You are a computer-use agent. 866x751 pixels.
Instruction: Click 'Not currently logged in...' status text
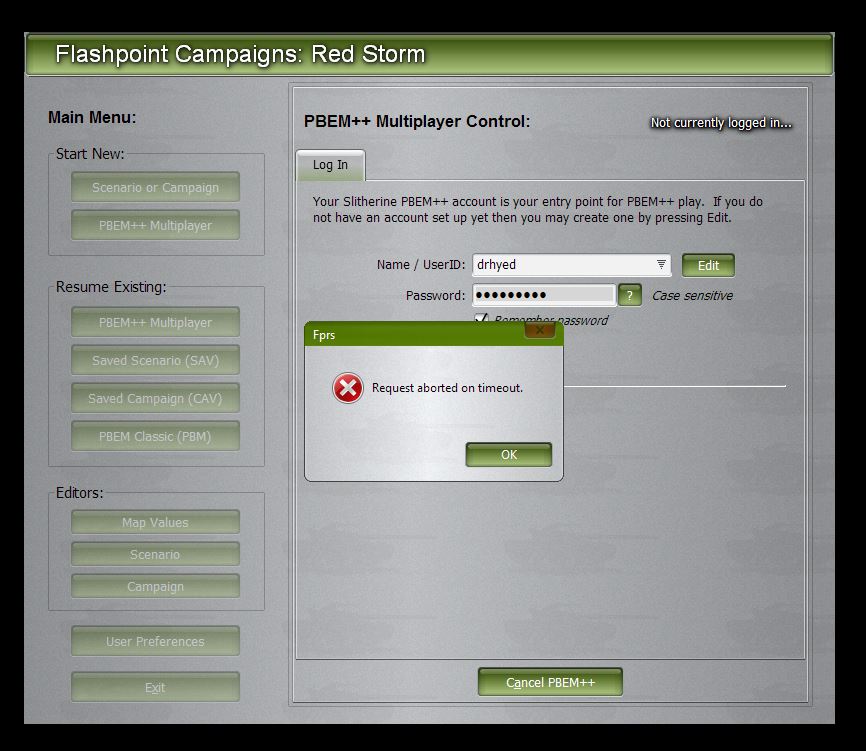721,123
